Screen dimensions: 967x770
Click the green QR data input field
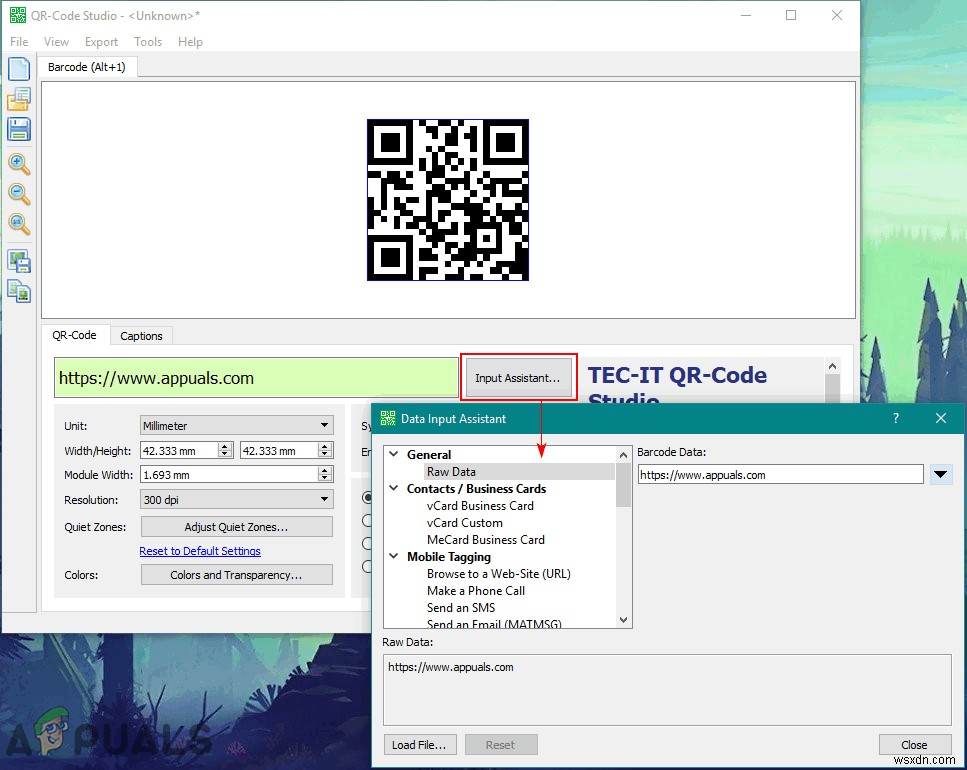coord(256,378)
